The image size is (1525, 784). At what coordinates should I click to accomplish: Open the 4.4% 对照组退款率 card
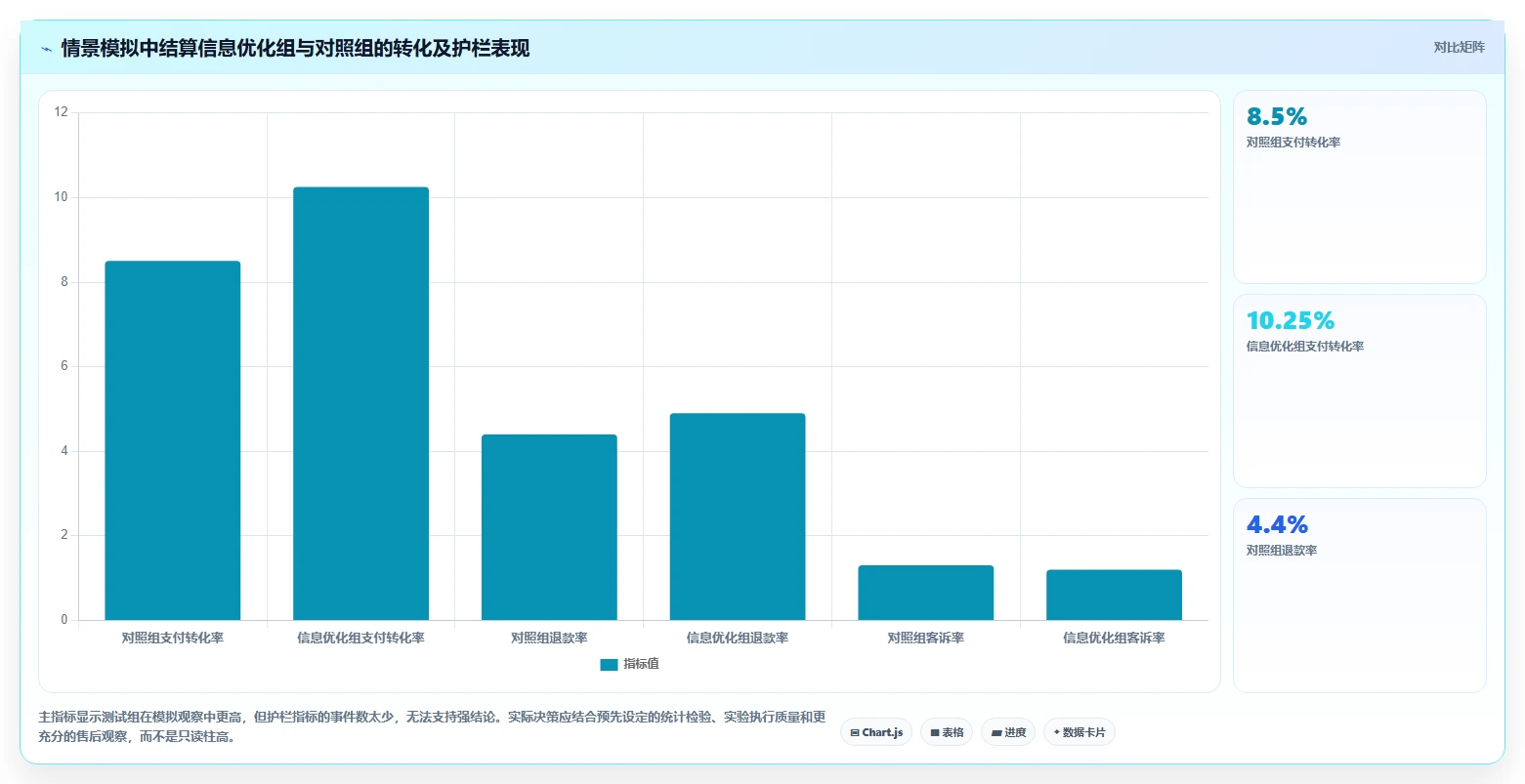(x=1360, y=595)
